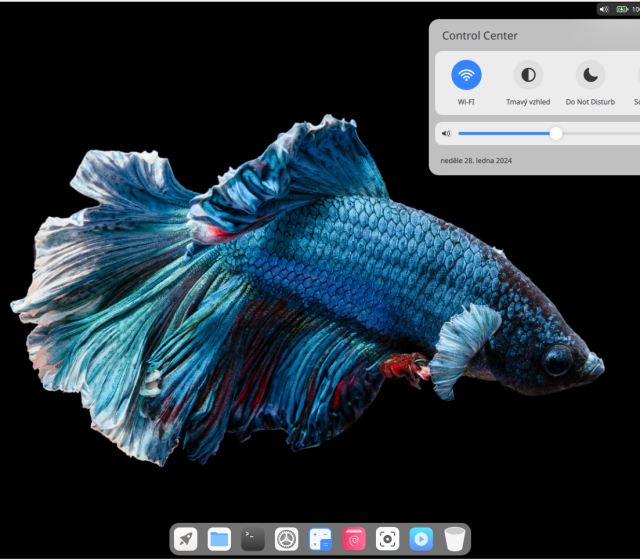Click the date neděle 28. ledna 2024
This screenshot has width=640, height=560.
(x=476, y=160)
